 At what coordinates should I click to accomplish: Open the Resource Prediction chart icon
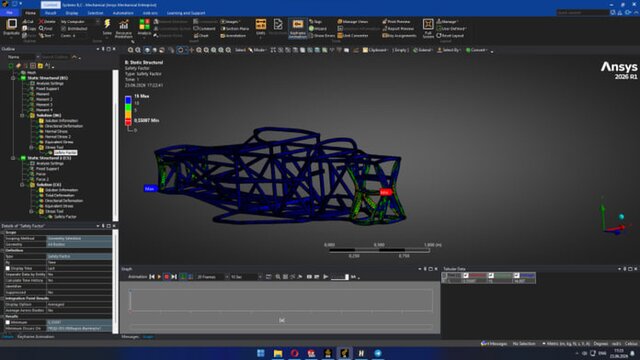pos(124,24)
